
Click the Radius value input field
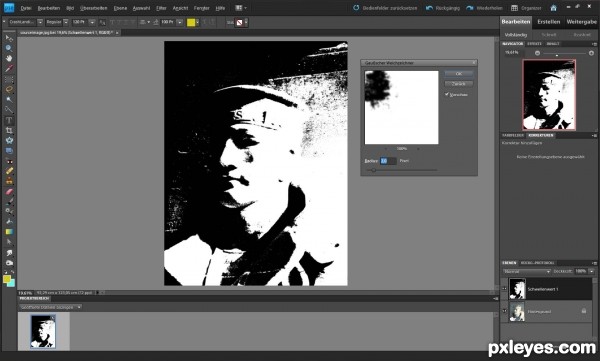pos(388,161)
